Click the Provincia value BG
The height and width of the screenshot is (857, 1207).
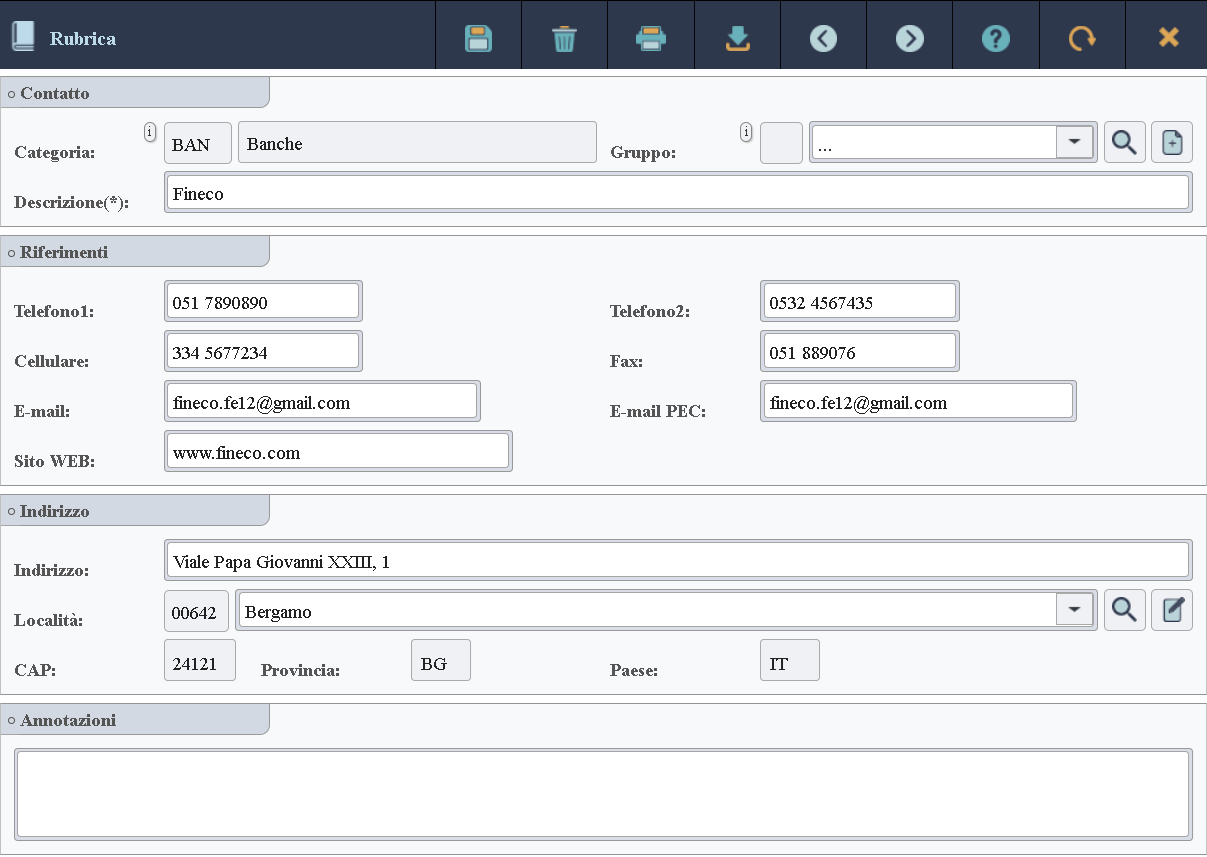coord(441,661)
